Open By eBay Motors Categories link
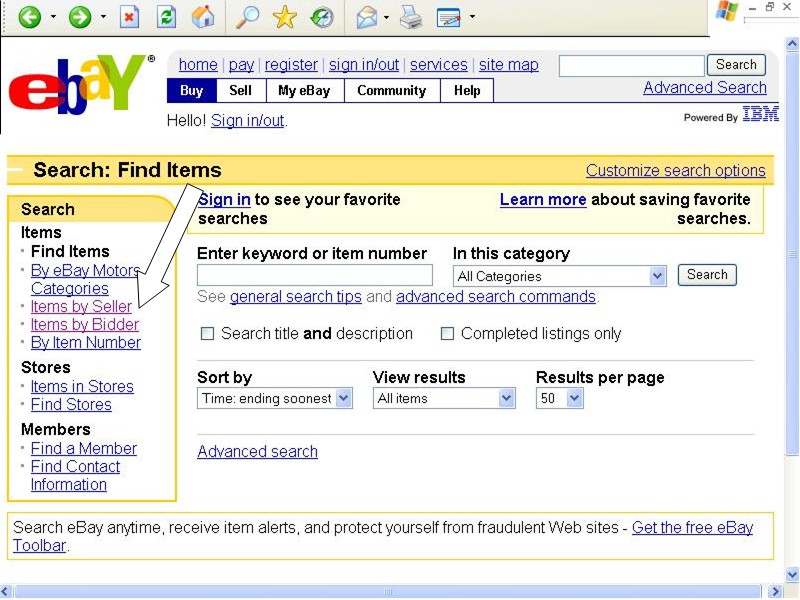Image resolution: width=800 pixels, height=600 pixels. point(84,280)
